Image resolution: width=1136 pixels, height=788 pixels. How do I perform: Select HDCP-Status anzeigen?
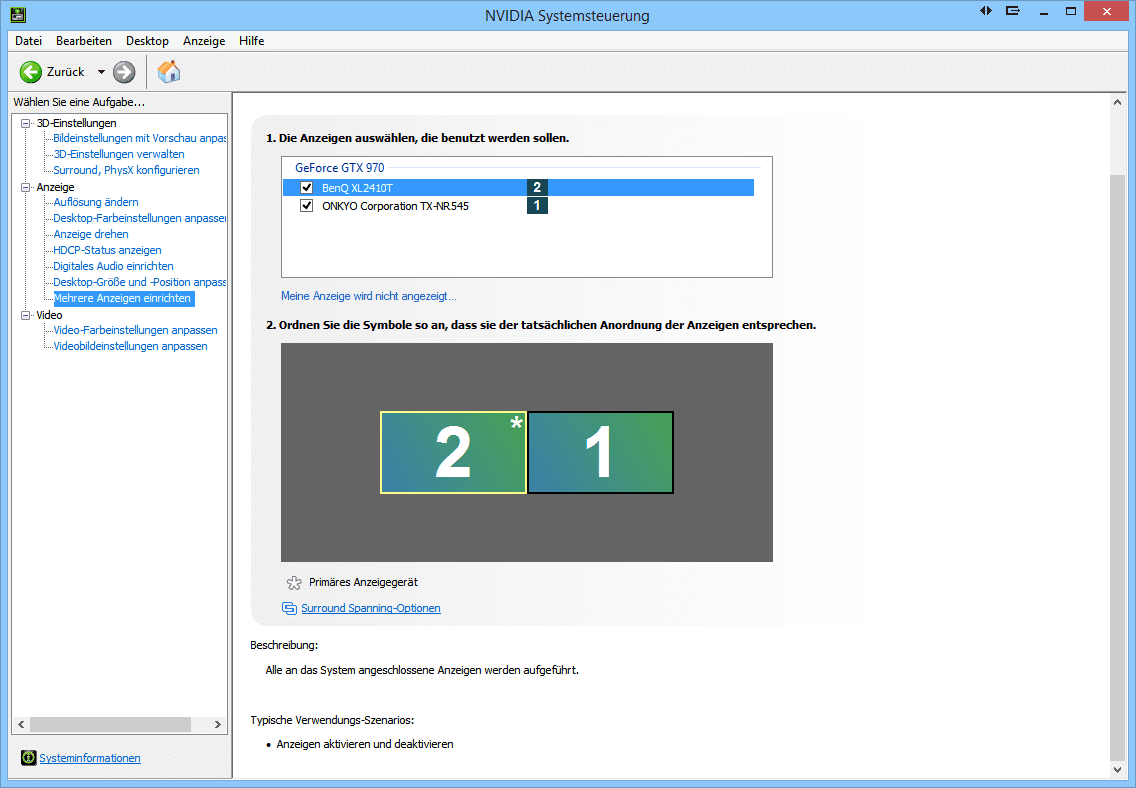[107, 250]
